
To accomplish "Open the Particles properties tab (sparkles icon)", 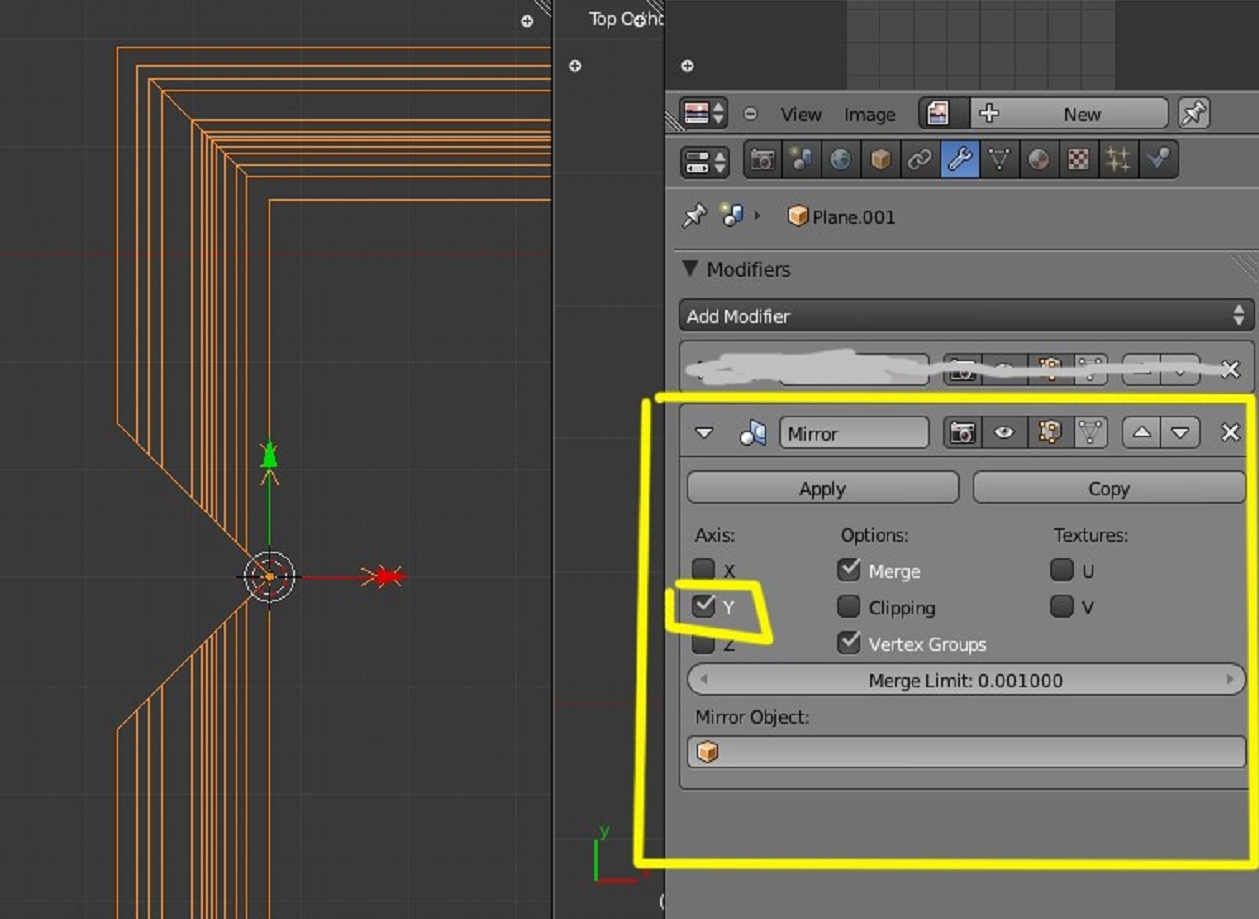I will click(x=1117, y=160).
